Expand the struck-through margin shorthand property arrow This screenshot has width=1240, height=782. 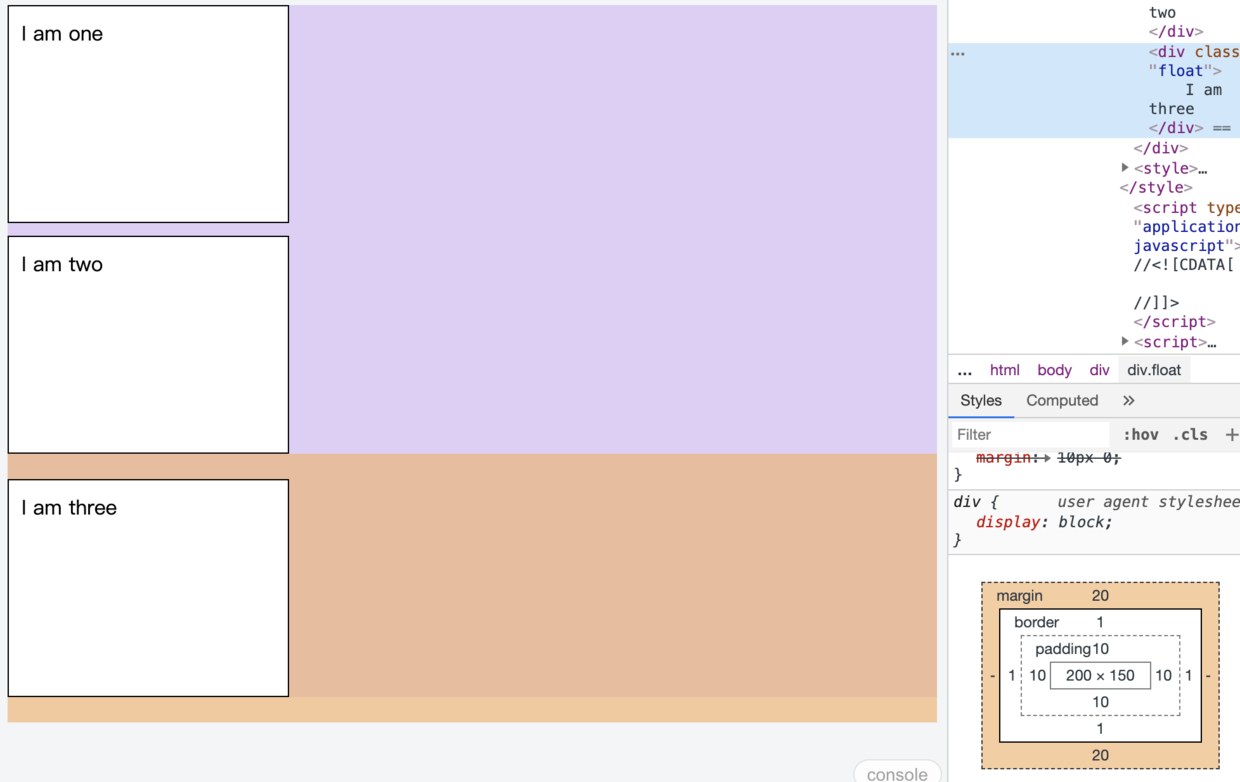click(x=1046, y=458)
